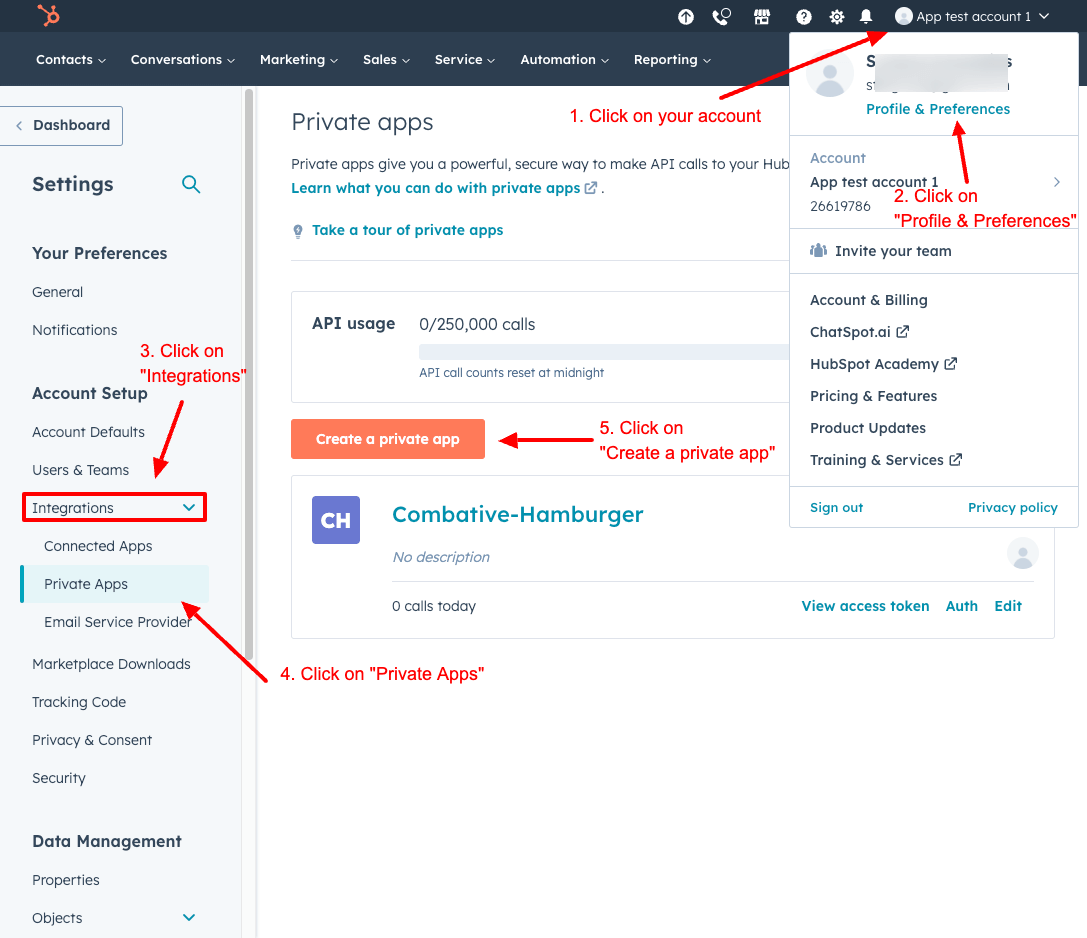This screenshot has height=938, width=1087.
Task: Go back to Dashboard
Action: click(61, 125)
